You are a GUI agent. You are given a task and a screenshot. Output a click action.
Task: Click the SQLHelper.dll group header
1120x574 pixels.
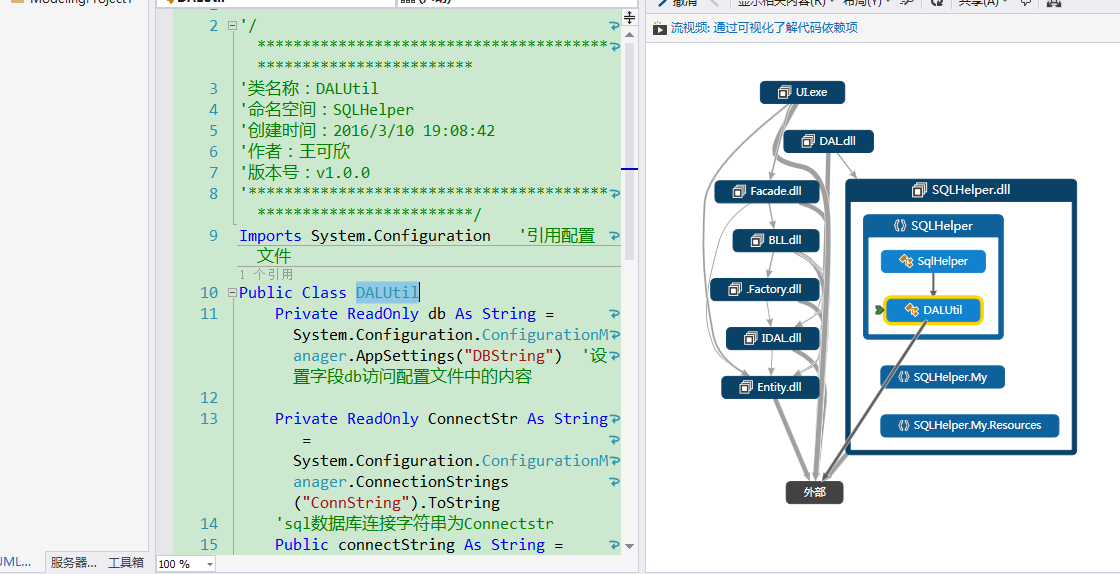[x=961, y=190]
